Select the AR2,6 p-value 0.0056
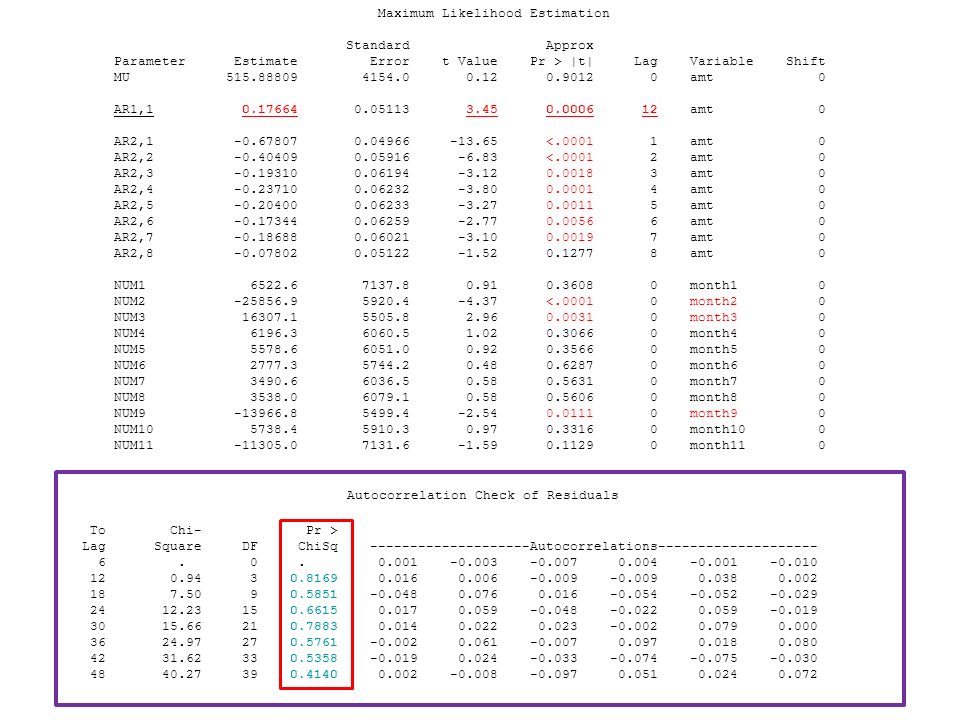The height and width of the screenshot is (720, 960). point(569,221)
